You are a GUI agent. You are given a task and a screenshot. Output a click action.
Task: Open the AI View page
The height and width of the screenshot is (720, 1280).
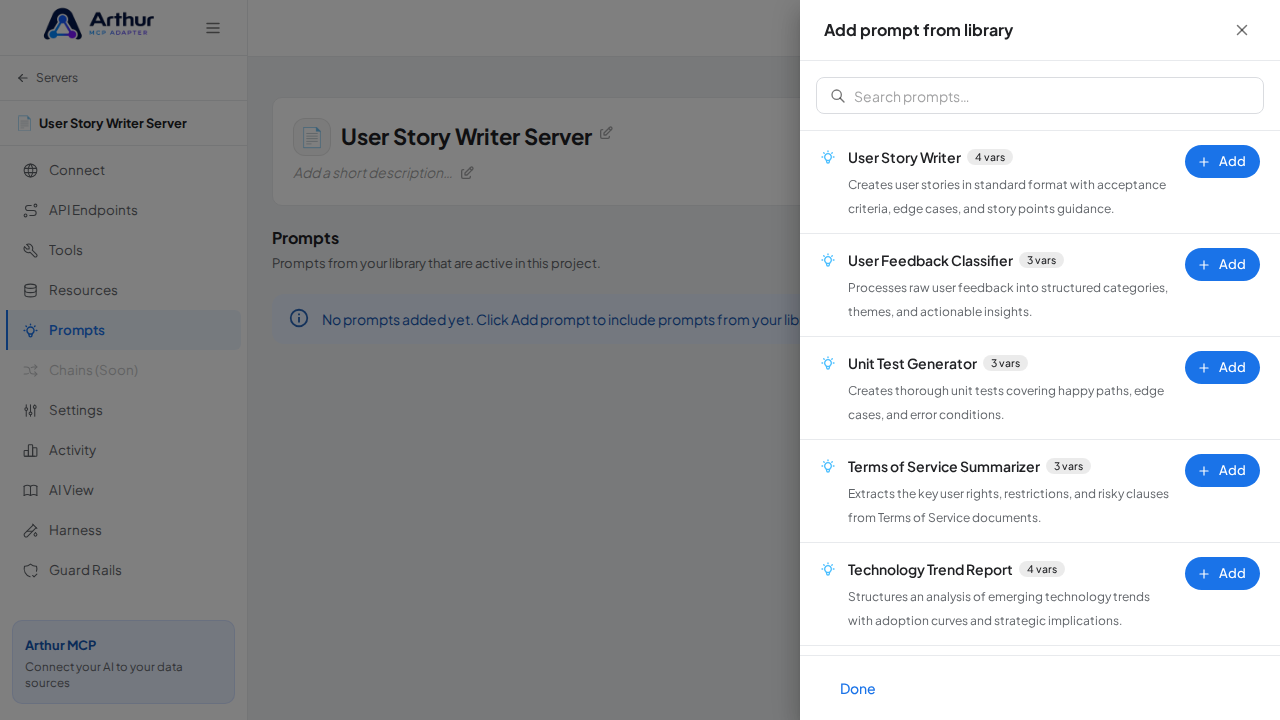pyautogui.click(x=123, y=490)
